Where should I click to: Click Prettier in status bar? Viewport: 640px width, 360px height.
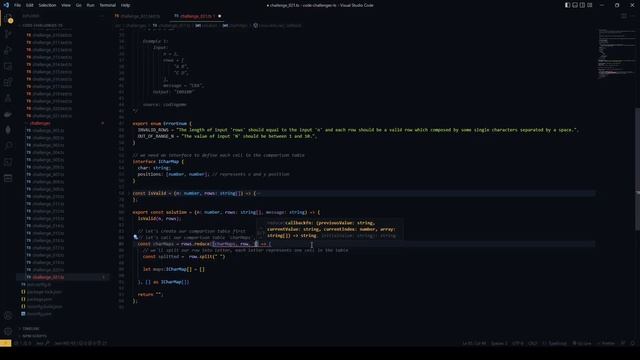tap(605, 343)
